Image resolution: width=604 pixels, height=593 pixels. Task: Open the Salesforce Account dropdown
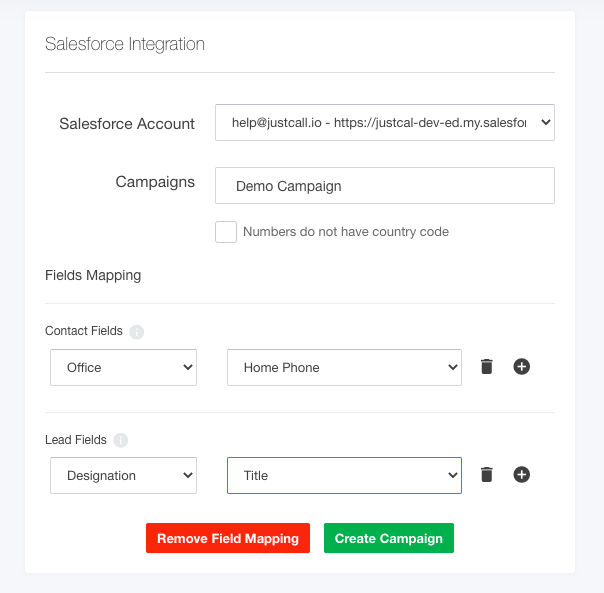[385, 123]
